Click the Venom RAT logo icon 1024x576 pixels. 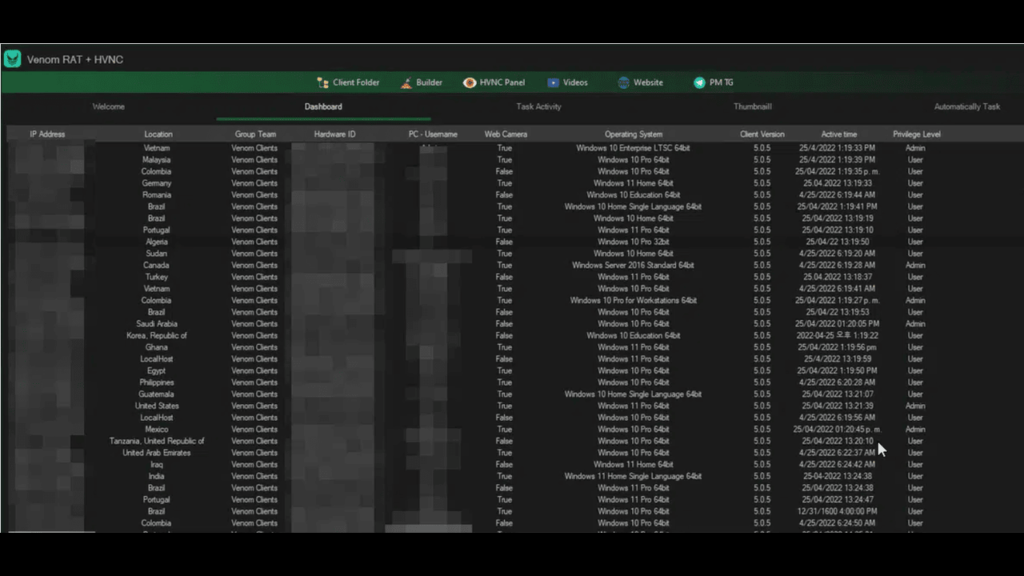12,59
